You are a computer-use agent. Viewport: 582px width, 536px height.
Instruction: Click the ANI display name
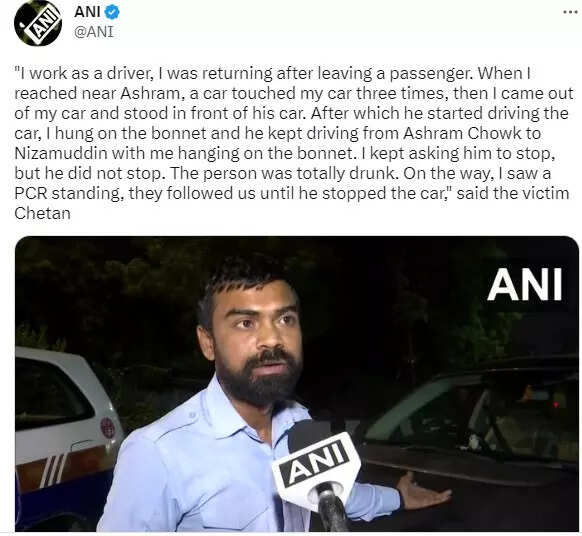point(87,12)
